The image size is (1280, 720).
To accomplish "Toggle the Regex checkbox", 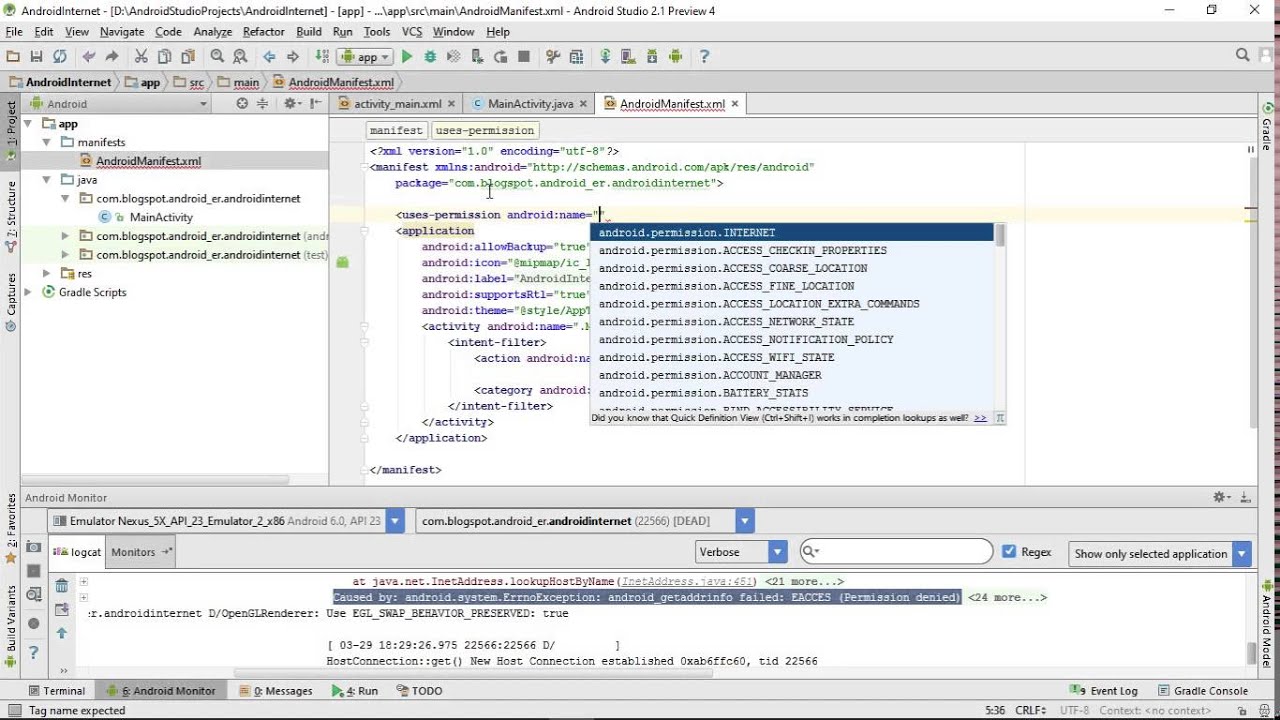I will tap(1009, 551).
